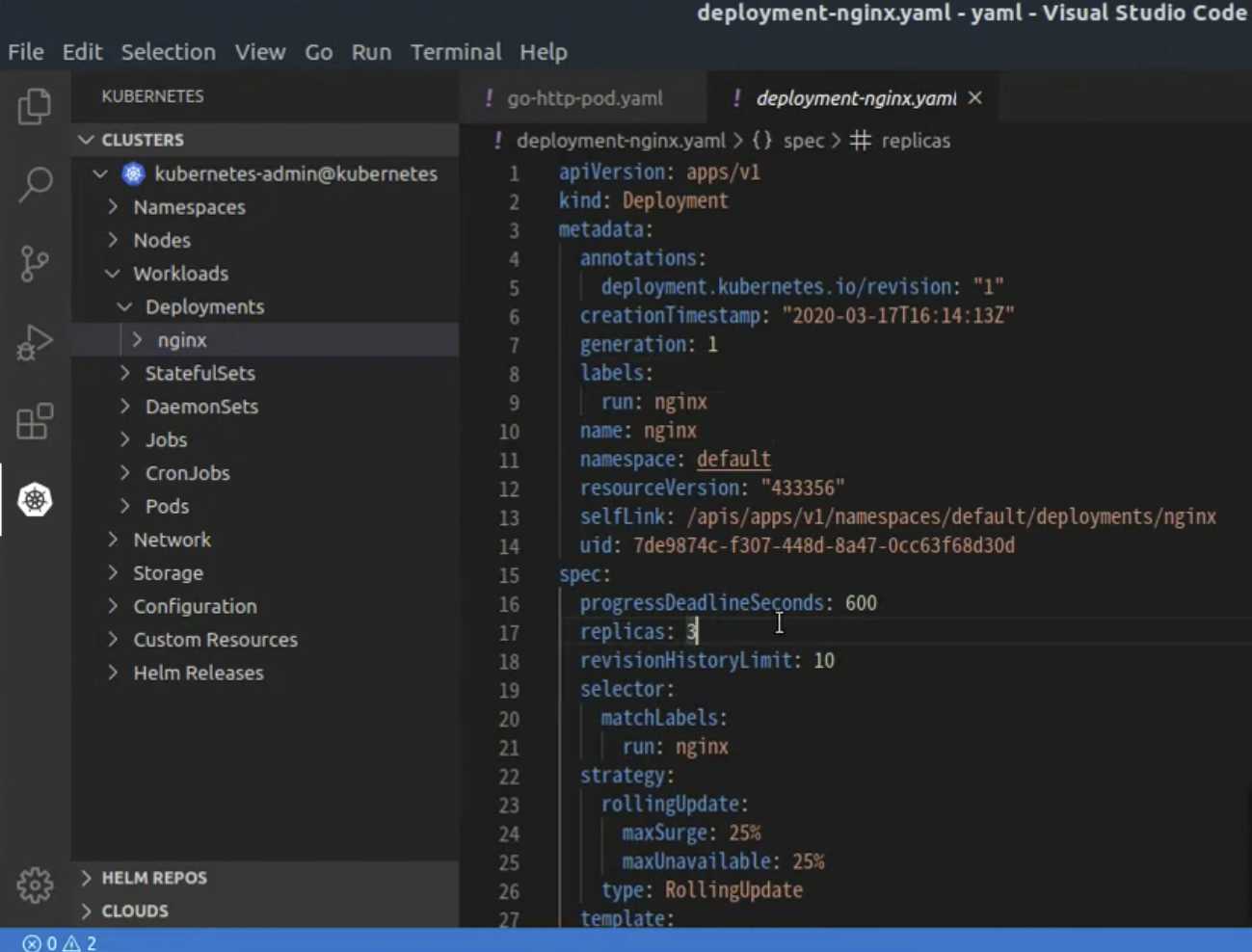Click the hash icon before replicas in breadcrumb
Viewport: 1252px width, 952px height.
click(861, 141)
